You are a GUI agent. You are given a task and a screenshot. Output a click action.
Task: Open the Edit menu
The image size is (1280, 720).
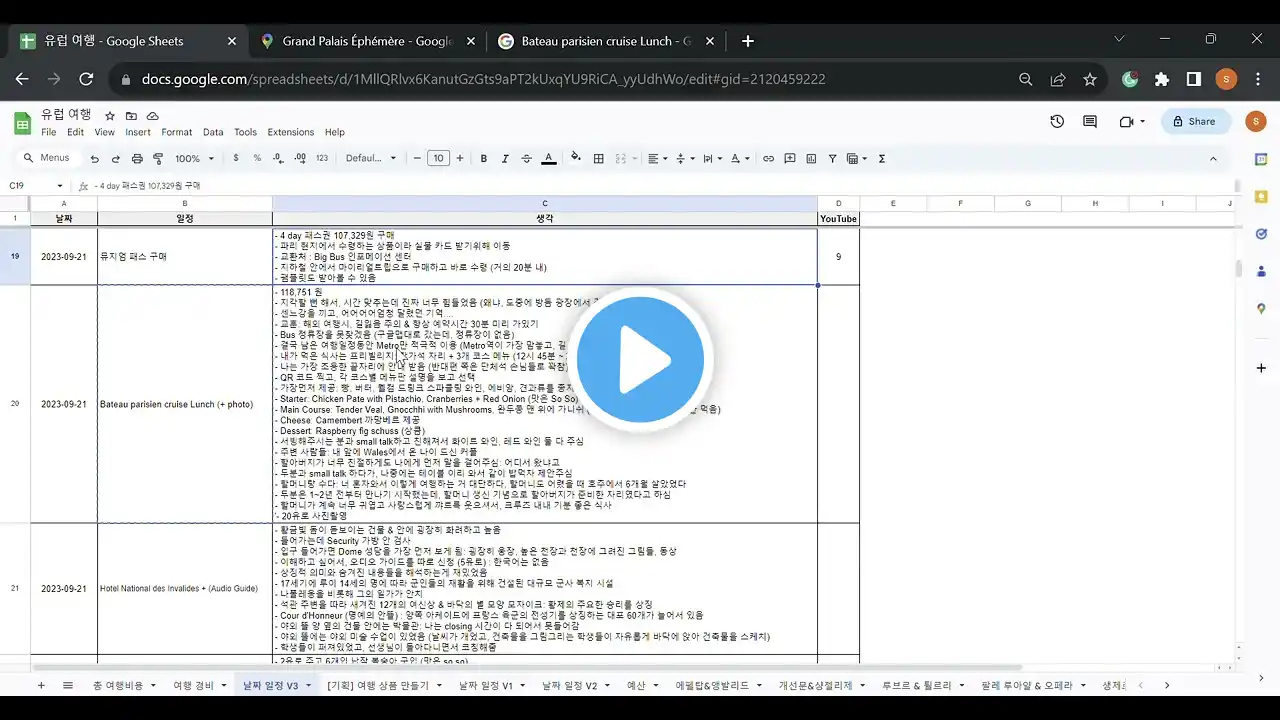click(76, 132)
